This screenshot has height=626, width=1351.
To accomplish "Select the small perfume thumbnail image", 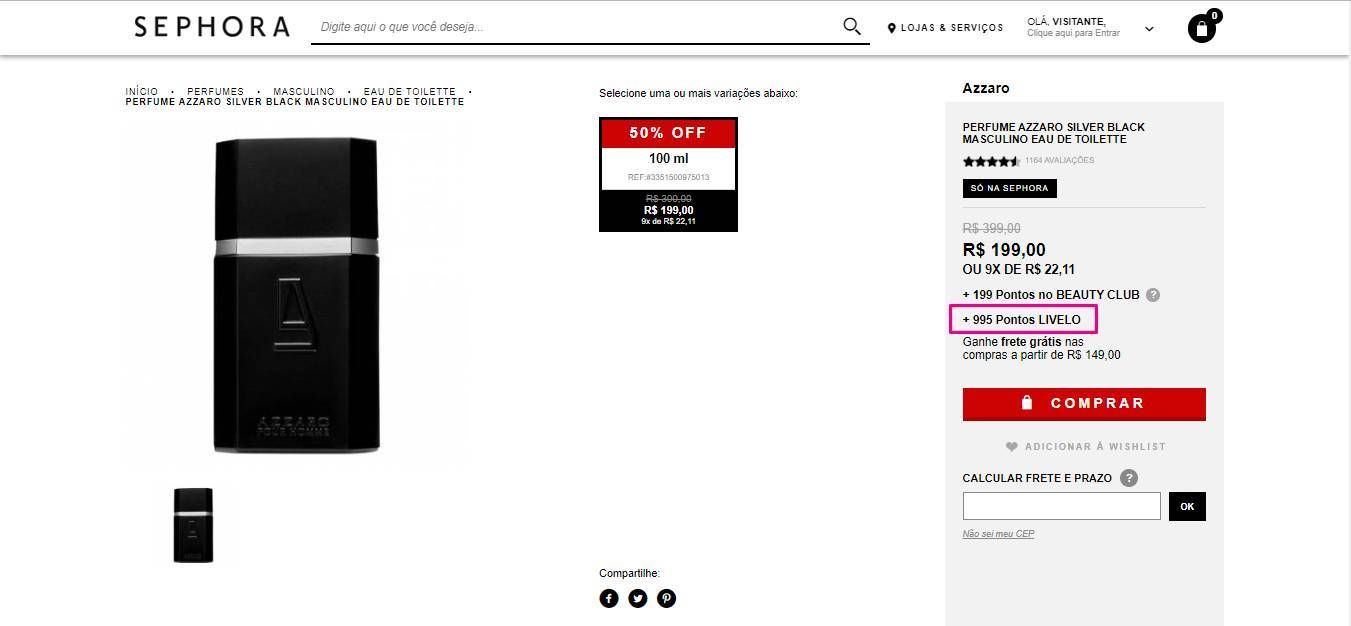I will [193, 525].
